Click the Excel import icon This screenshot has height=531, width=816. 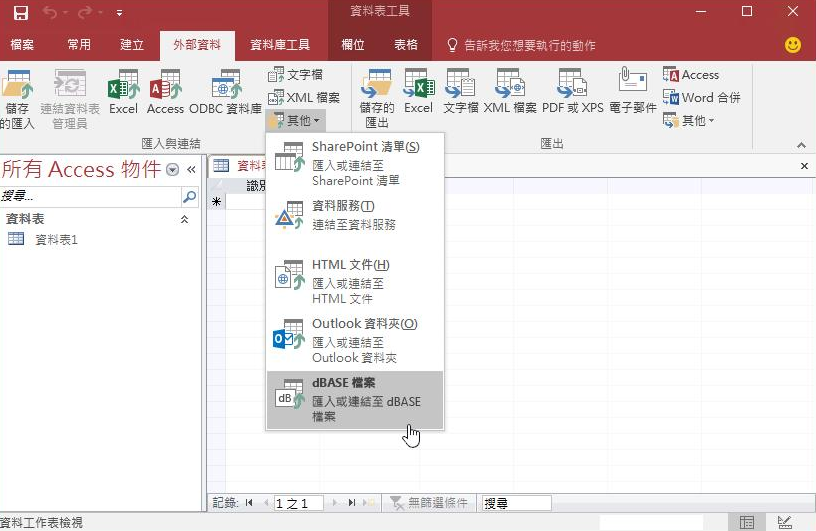(123, 92)
